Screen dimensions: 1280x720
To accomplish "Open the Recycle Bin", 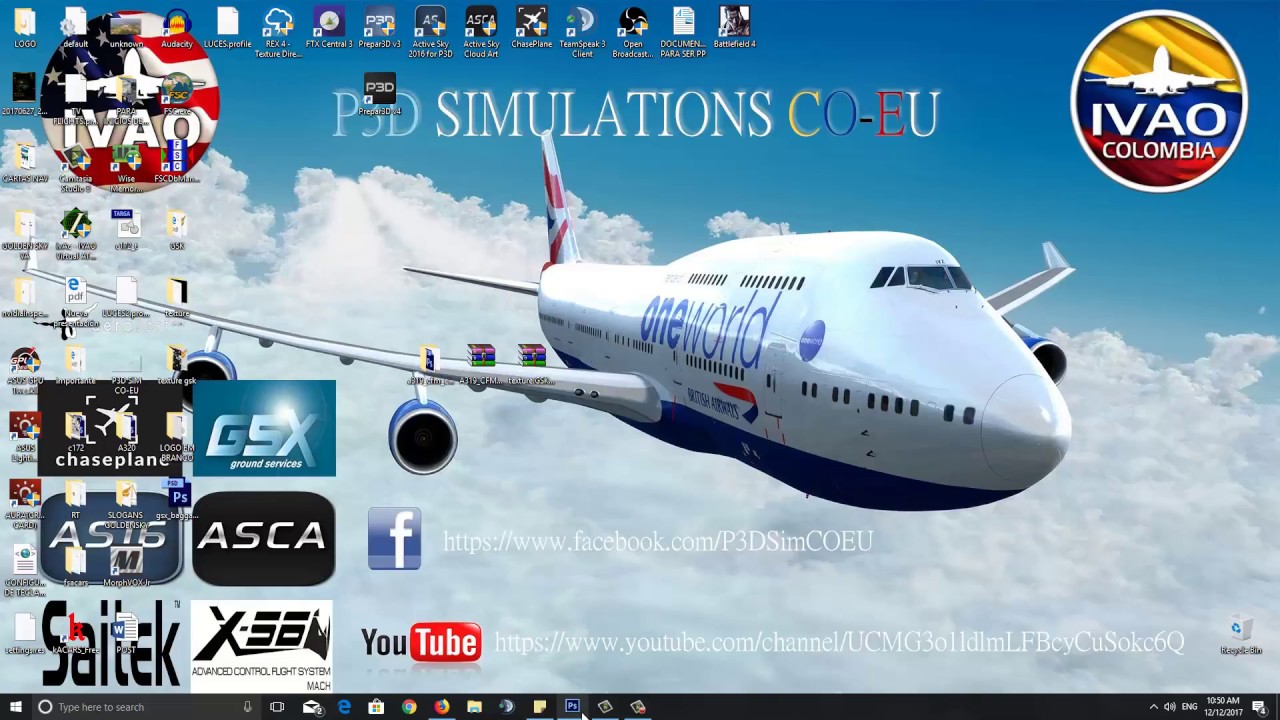I will [x=1240, y=635].
